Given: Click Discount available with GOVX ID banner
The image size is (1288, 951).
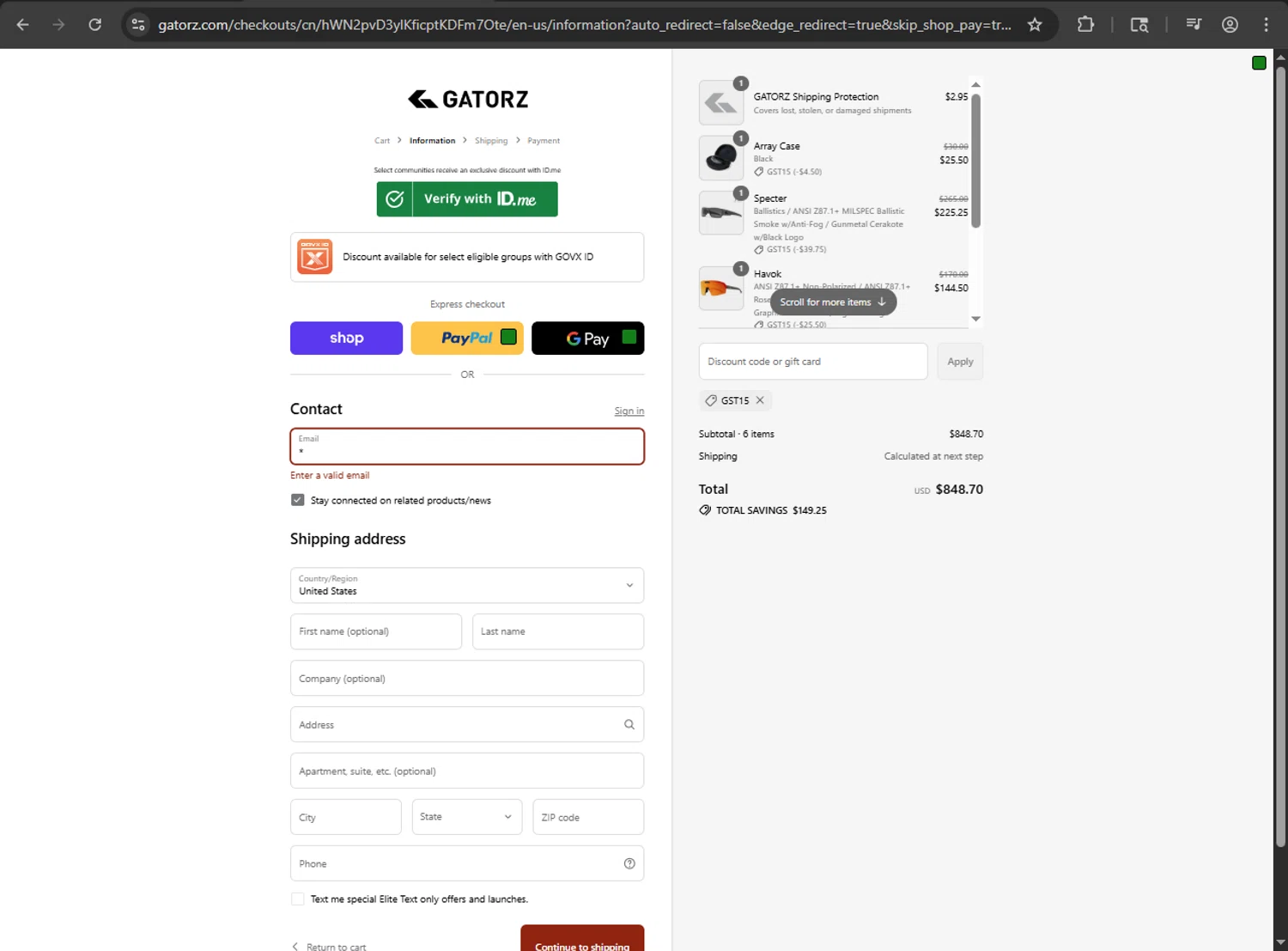Looking at the screenshot, I should (467, 257).
